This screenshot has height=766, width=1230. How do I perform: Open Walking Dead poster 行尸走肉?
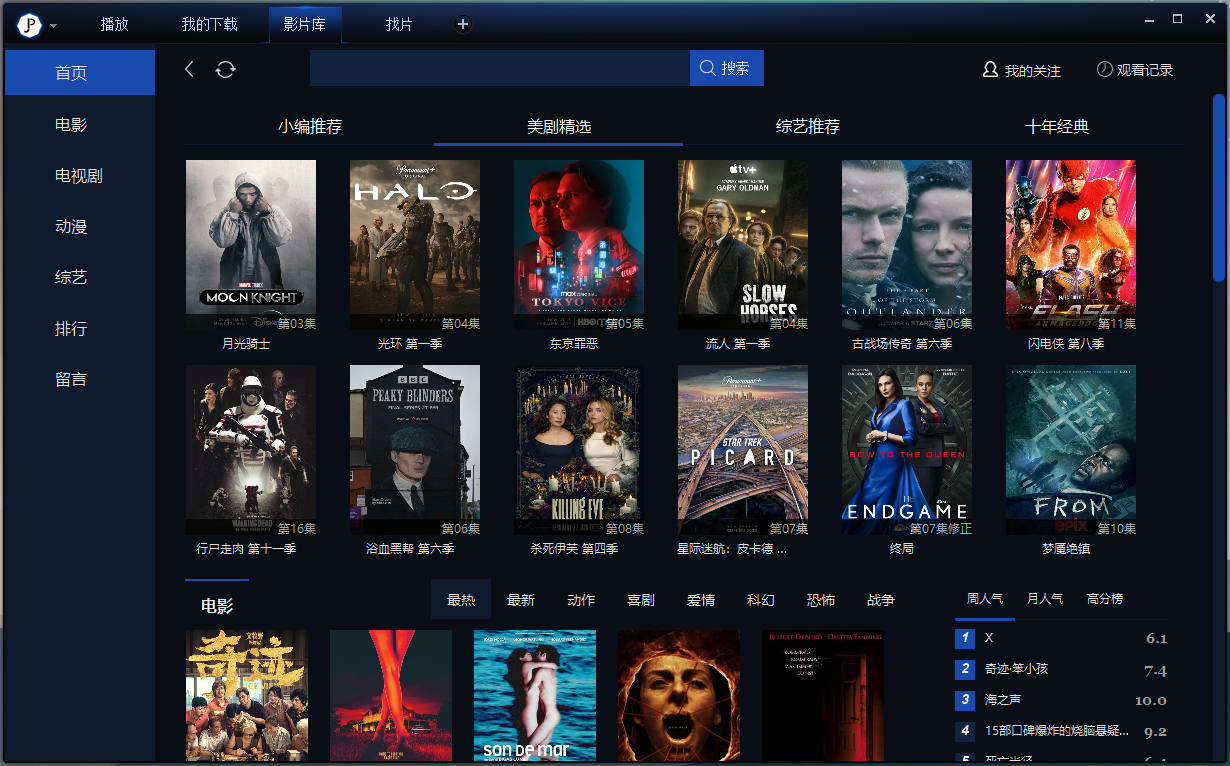(251, 450)
